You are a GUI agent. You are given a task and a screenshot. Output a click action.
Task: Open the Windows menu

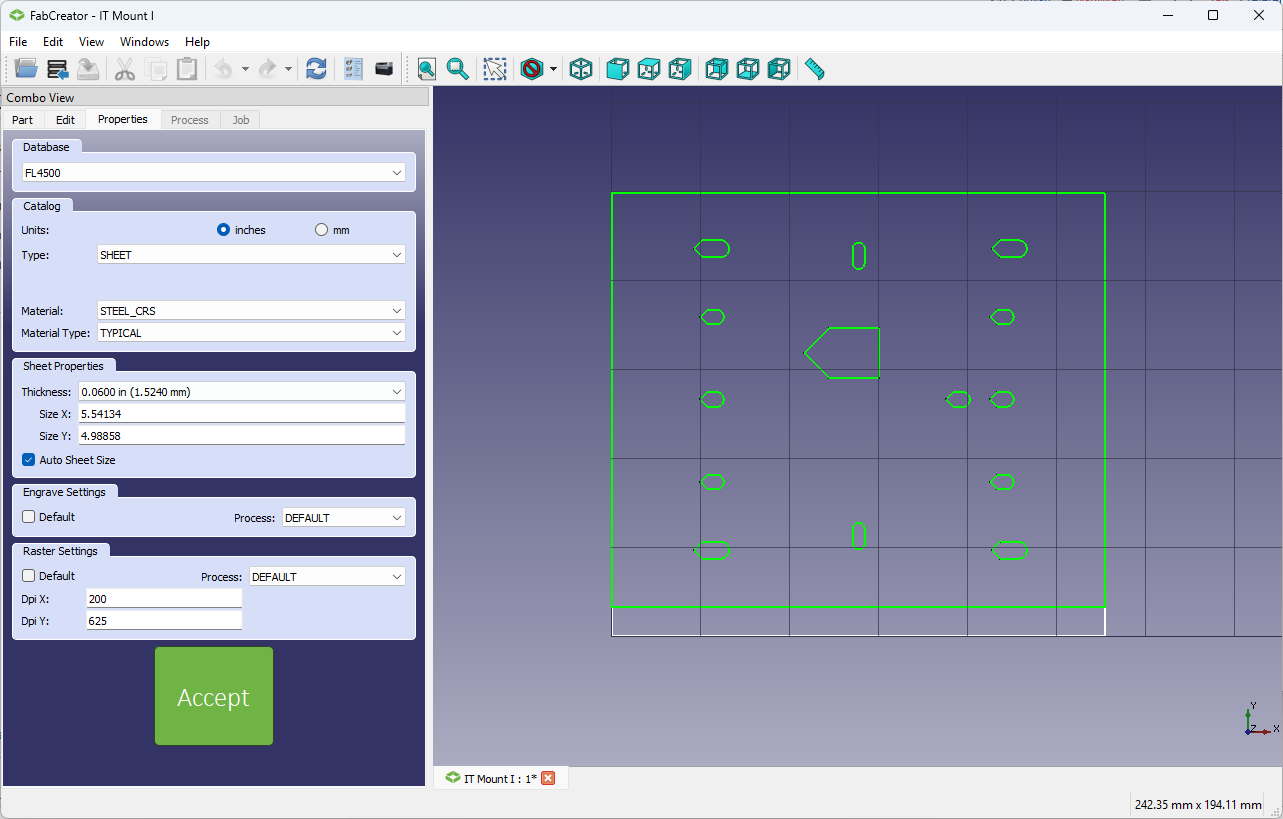pos(144,42)
